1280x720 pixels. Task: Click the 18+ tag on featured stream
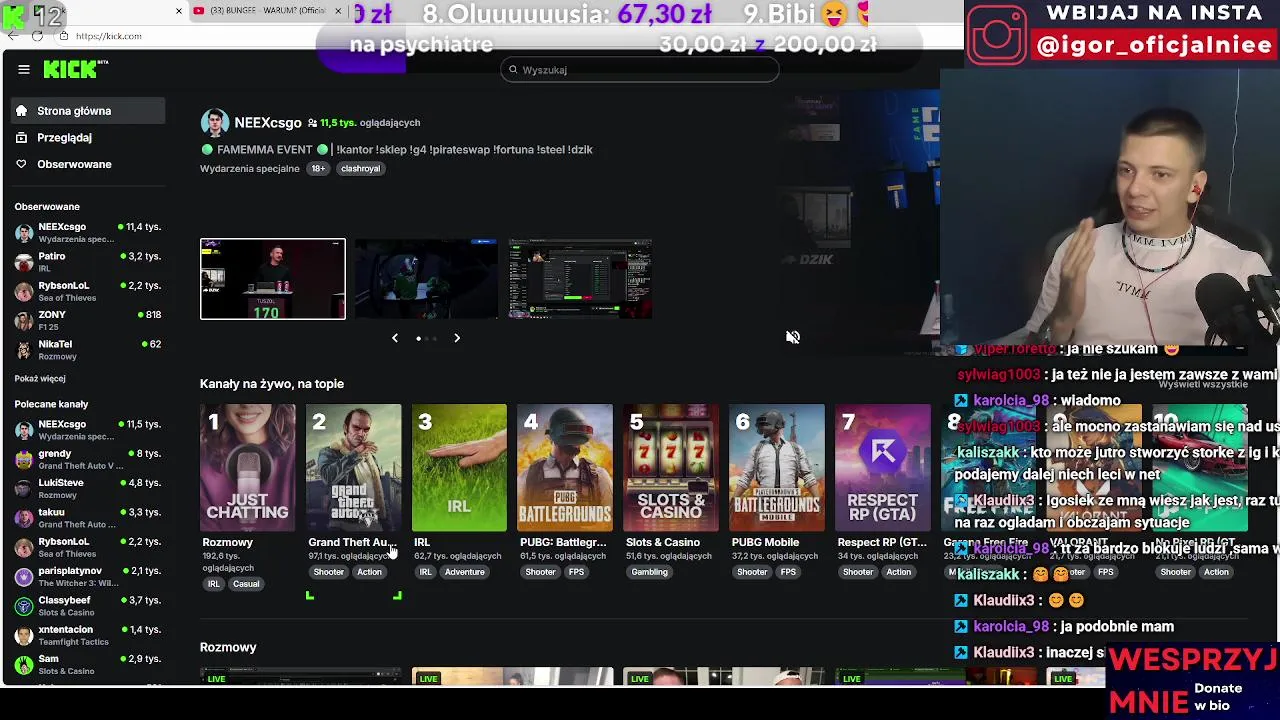(x=318, y=169)
